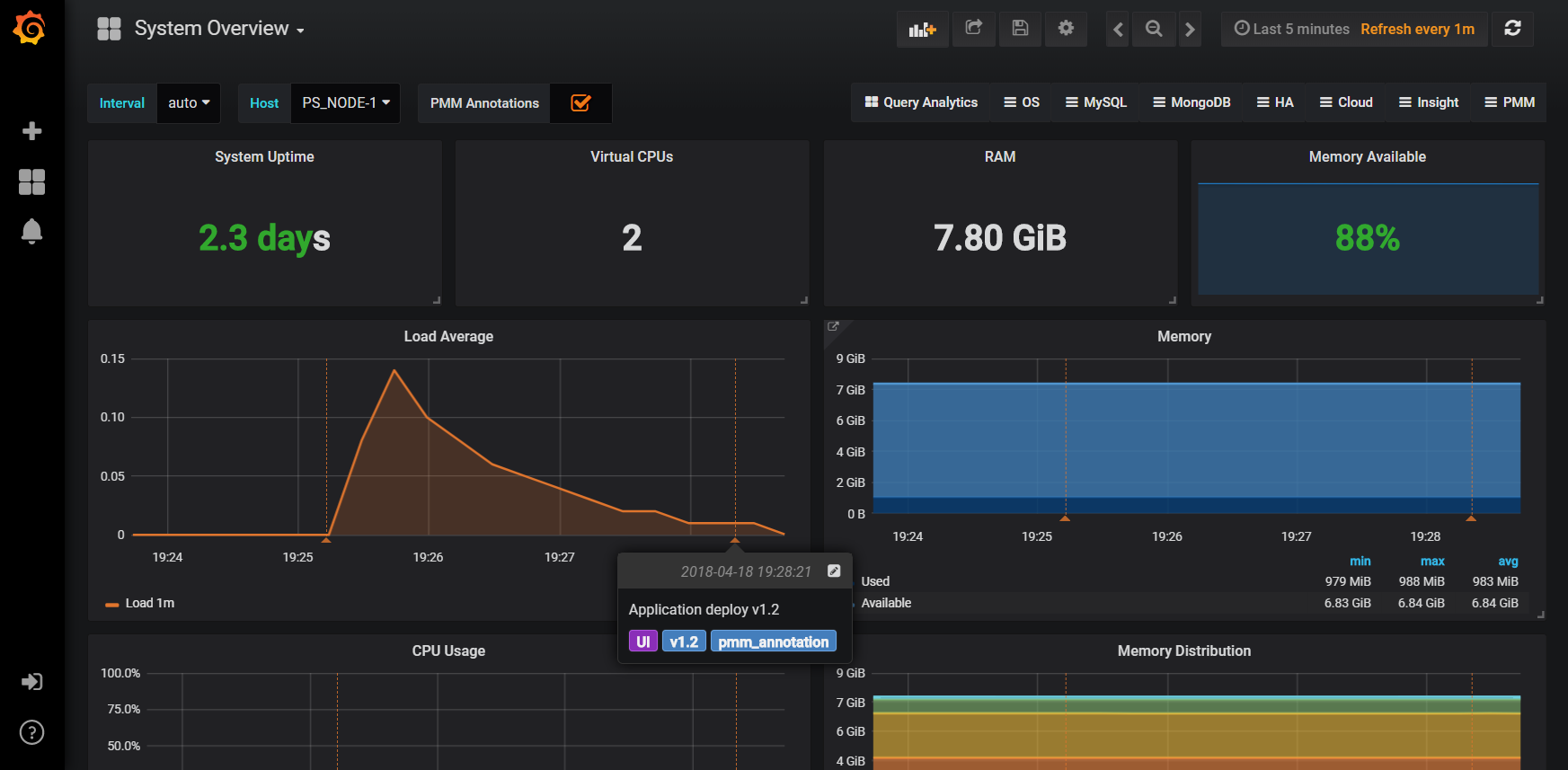Viewport: 1568px width, 770px height.
Task: Open the MongoDB menu
Action: click(1192, 102)
